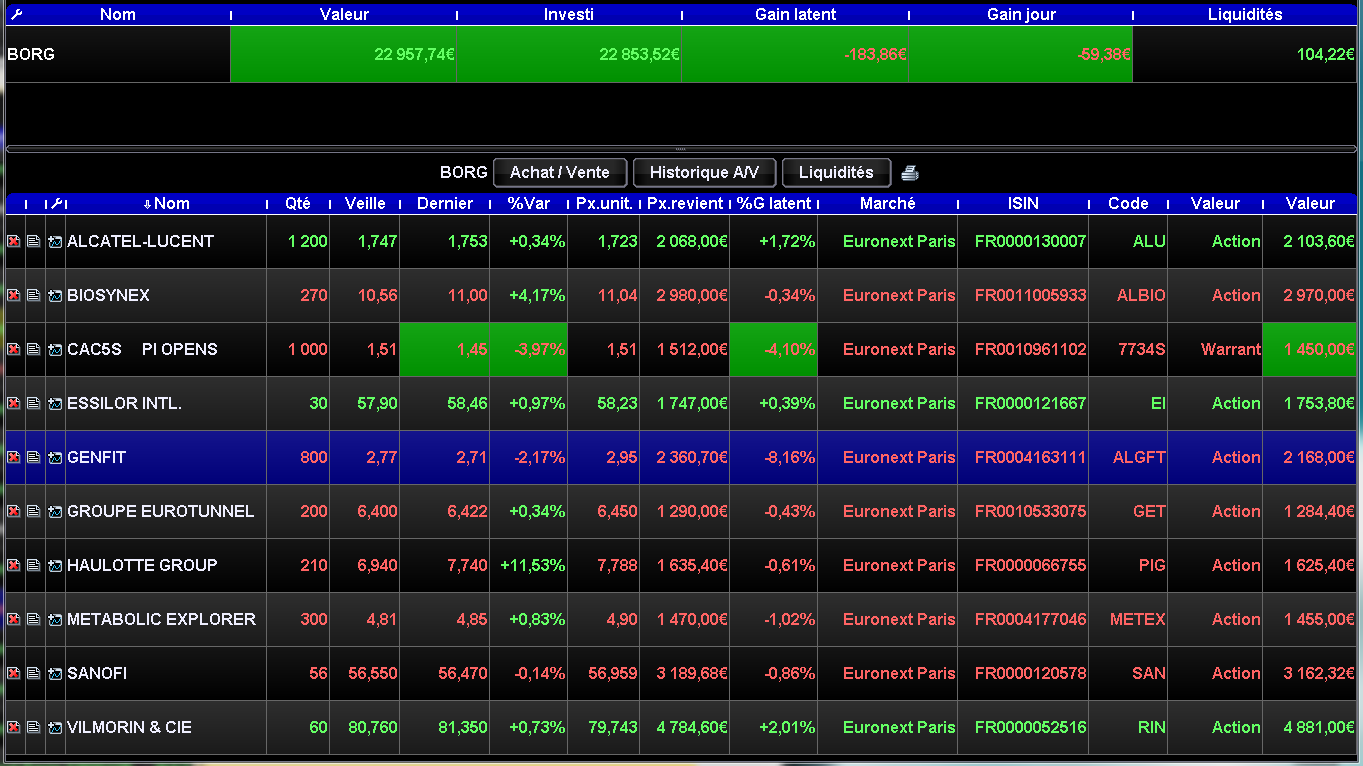Click the document icon in the CAC5S row

[34, 349]
